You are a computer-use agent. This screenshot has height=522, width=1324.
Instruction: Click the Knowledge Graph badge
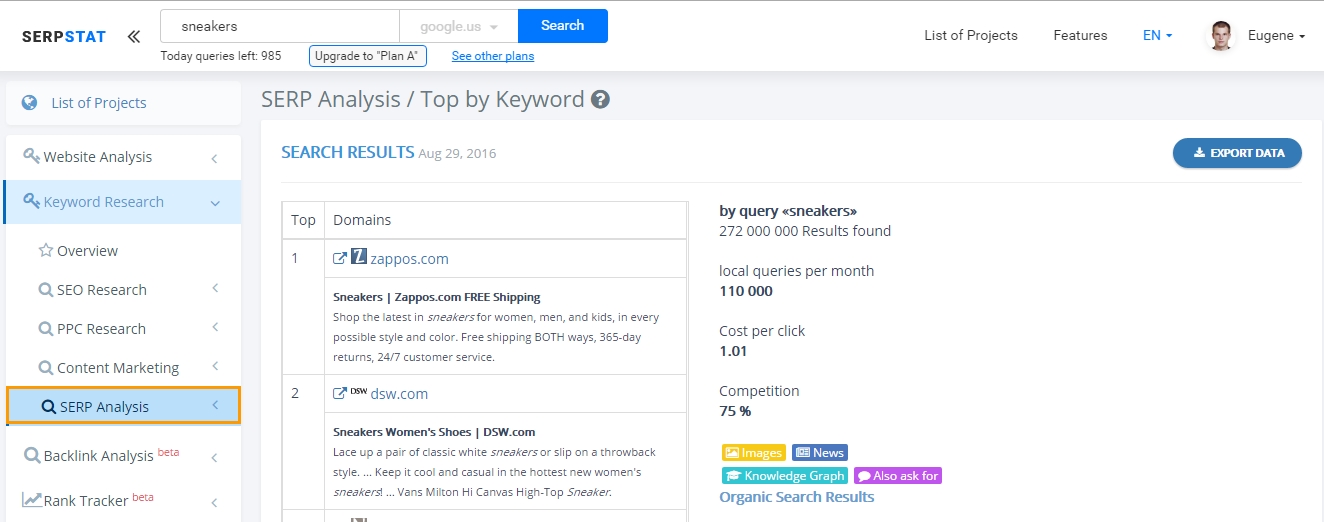(x=785, y=476)
